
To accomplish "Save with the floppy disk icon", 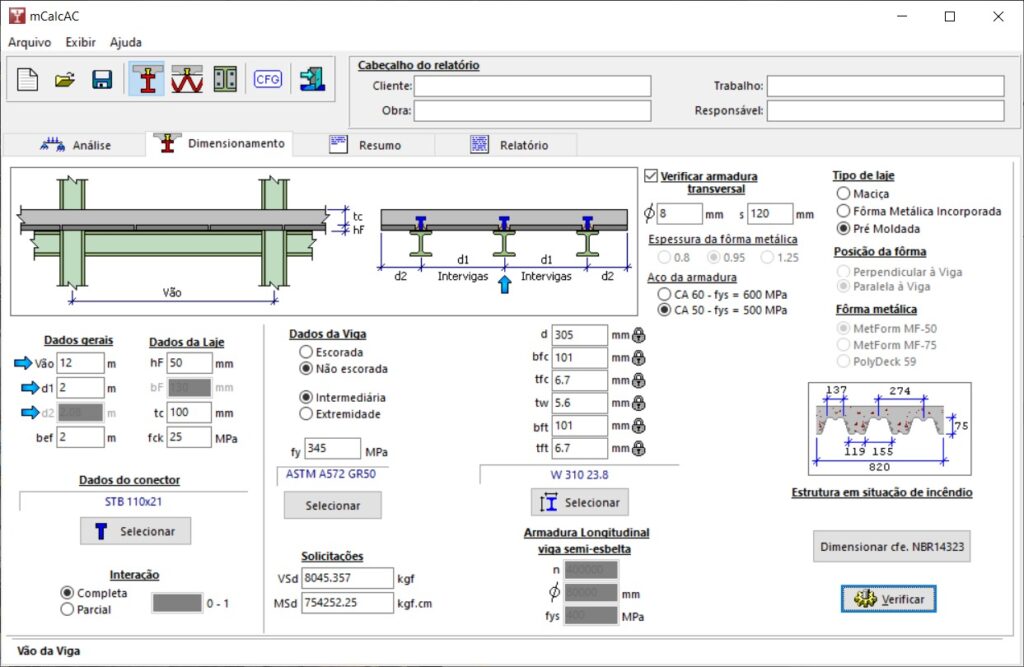I will [102, 80].
